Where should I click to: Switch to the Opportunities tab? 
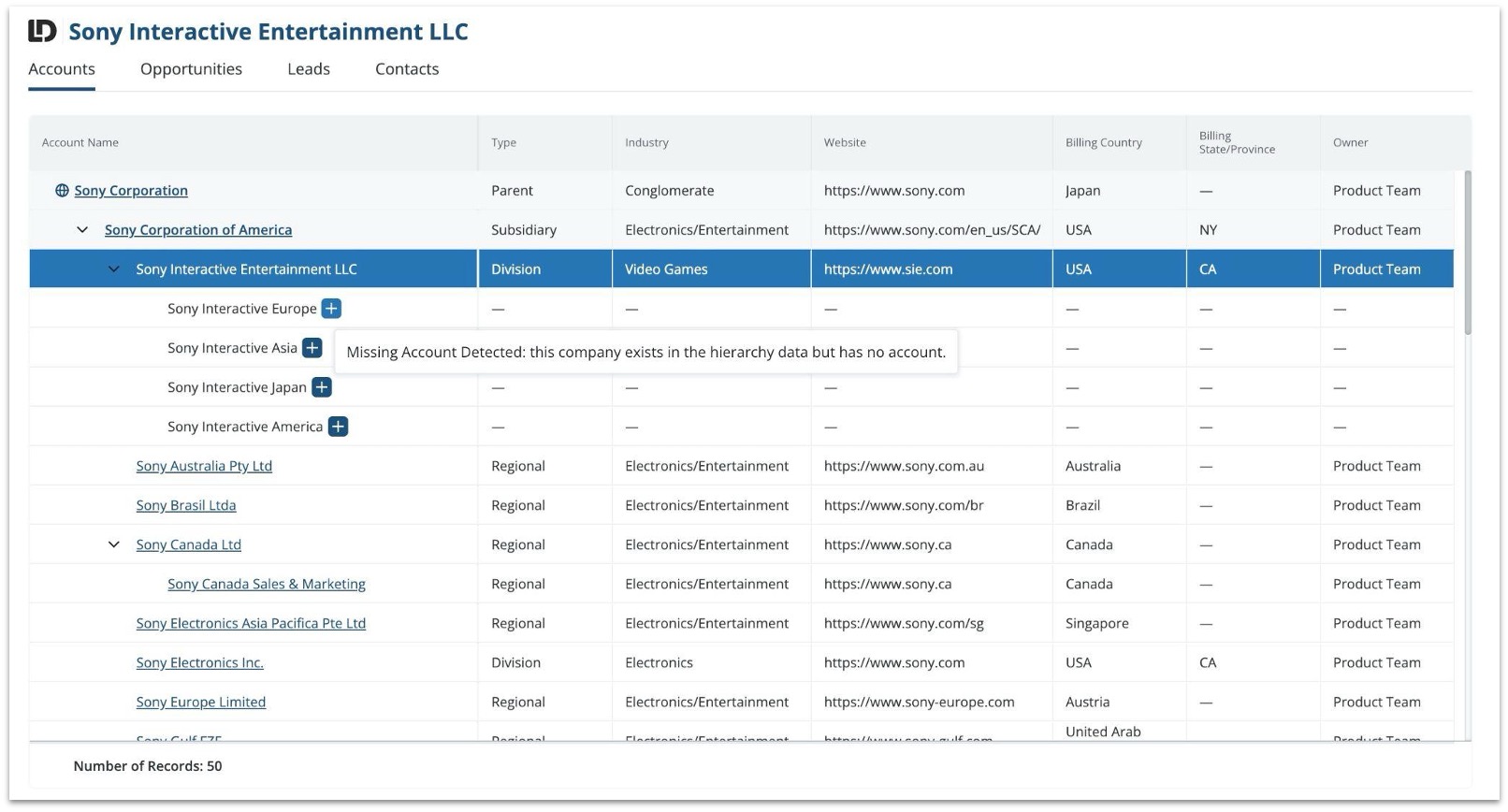(191, 69)
